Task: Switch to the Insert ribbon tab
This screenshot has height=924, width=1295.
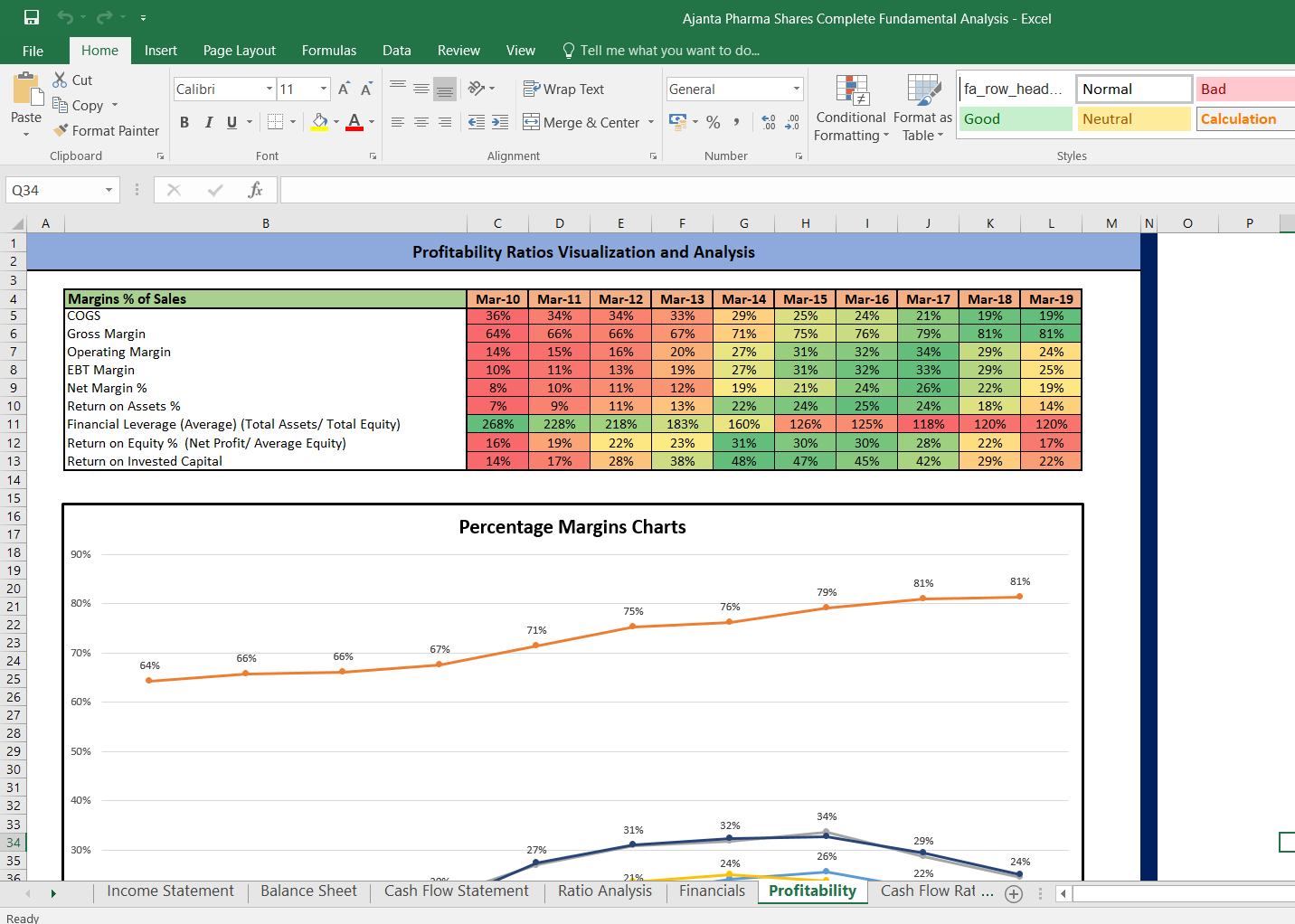Action: click(x=161, y=51)
